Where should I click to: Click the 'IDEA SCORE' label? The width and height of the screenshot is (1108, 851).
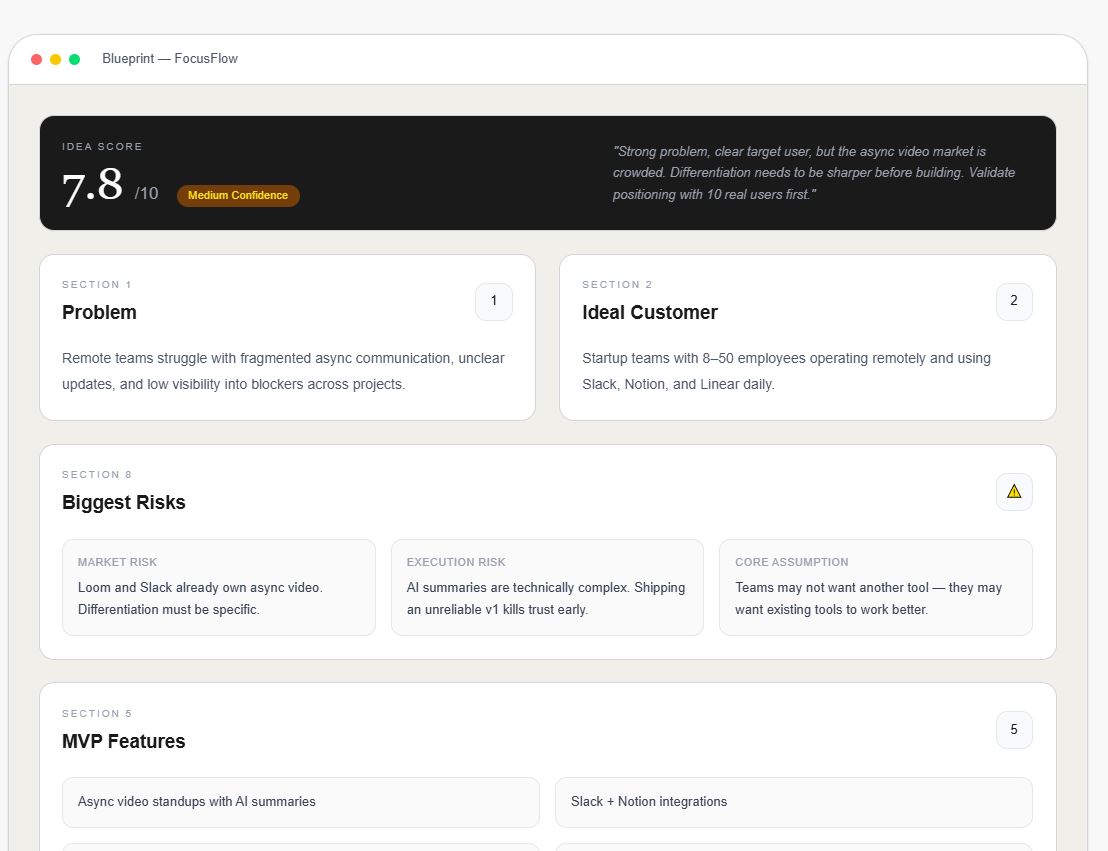point(102,146)
